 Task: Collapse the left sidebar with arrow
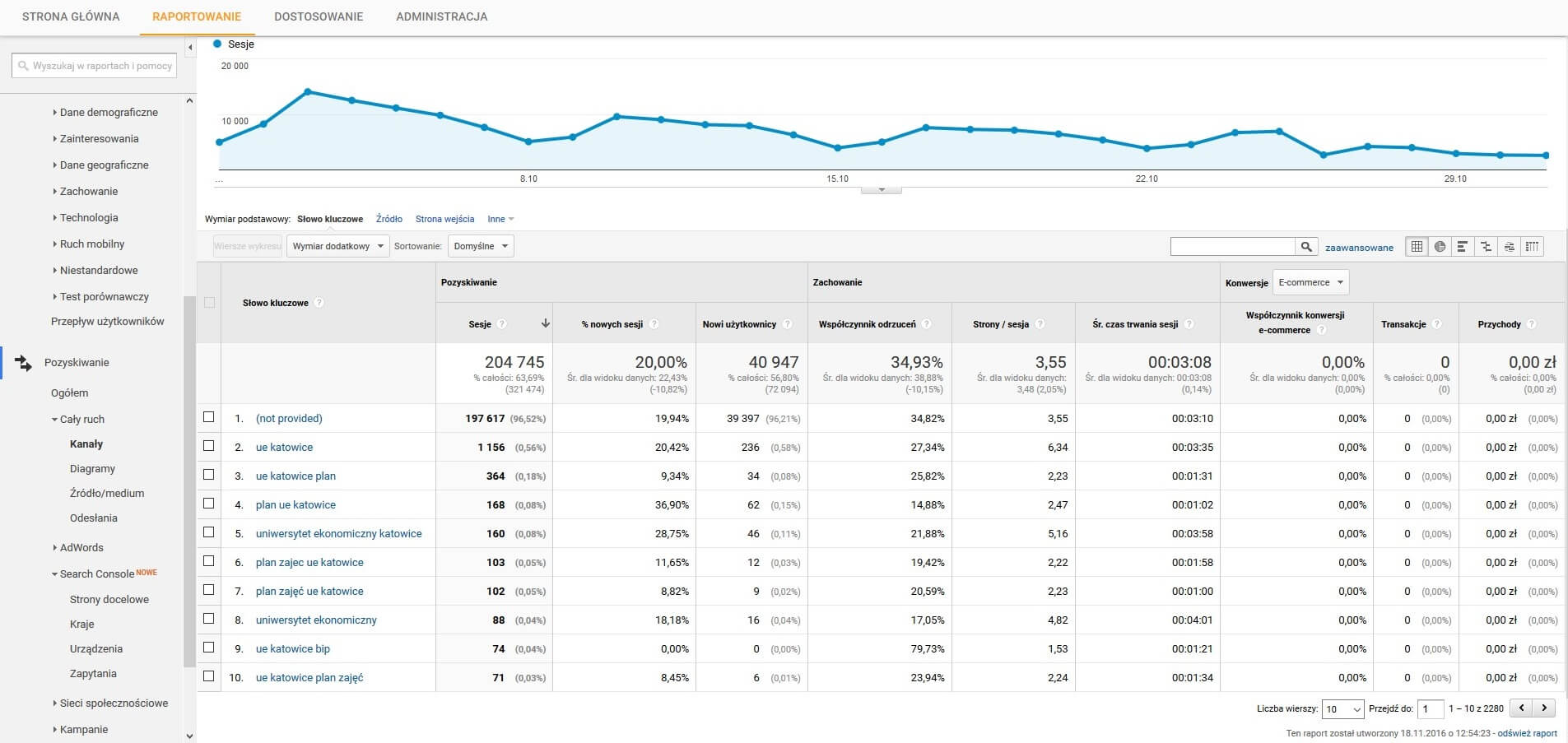pyautogui.click(x=190, y=47)
